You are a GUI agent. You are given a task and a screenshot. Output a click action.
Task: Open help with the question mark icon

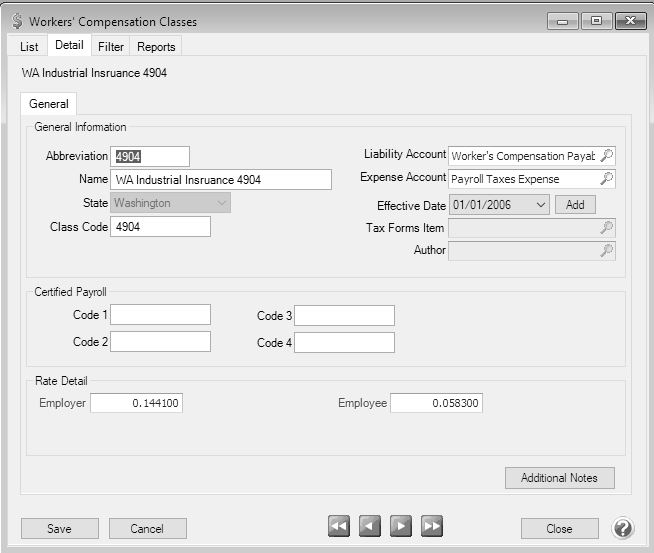point(623,528)
